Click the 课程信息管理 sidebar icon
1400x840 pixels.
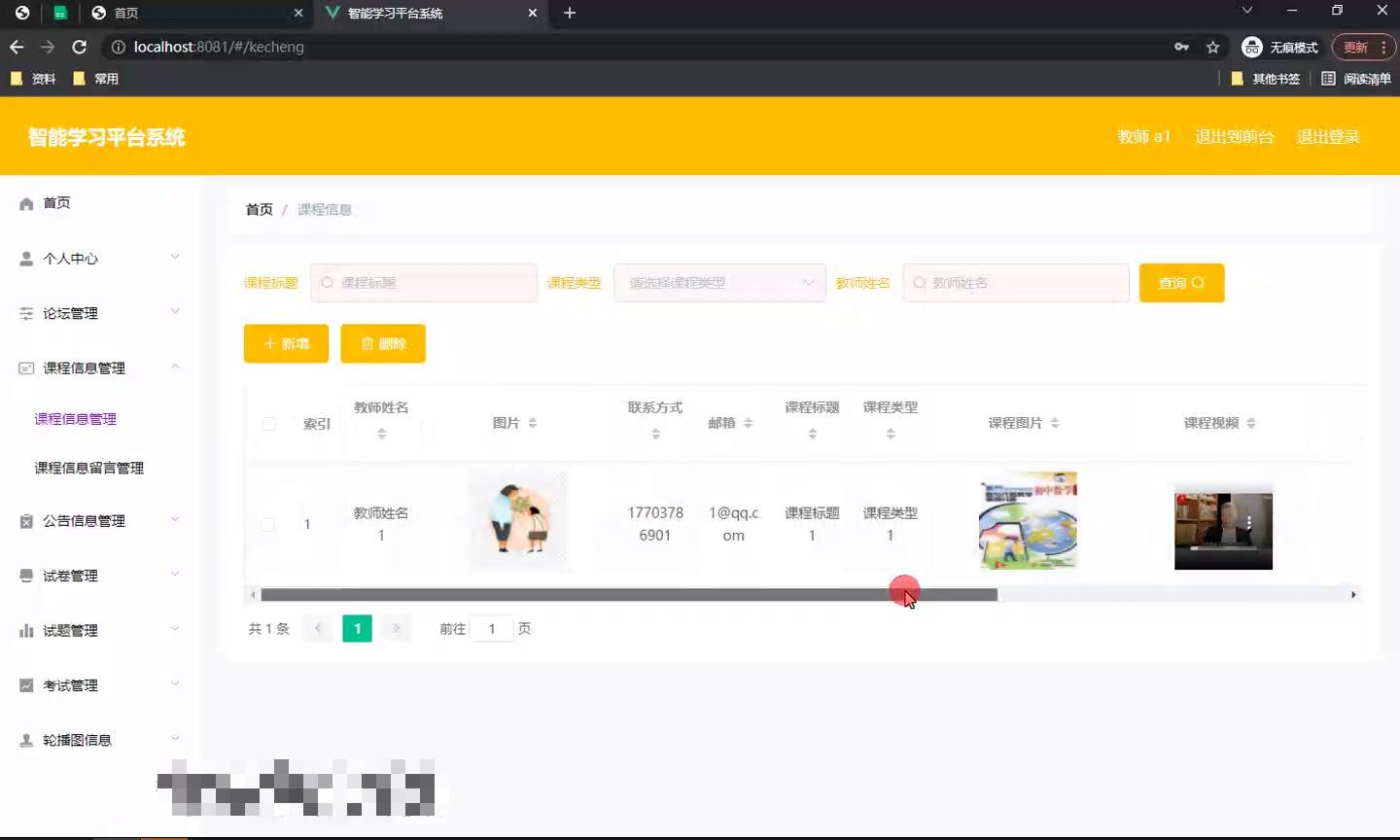tap(25, 367)
